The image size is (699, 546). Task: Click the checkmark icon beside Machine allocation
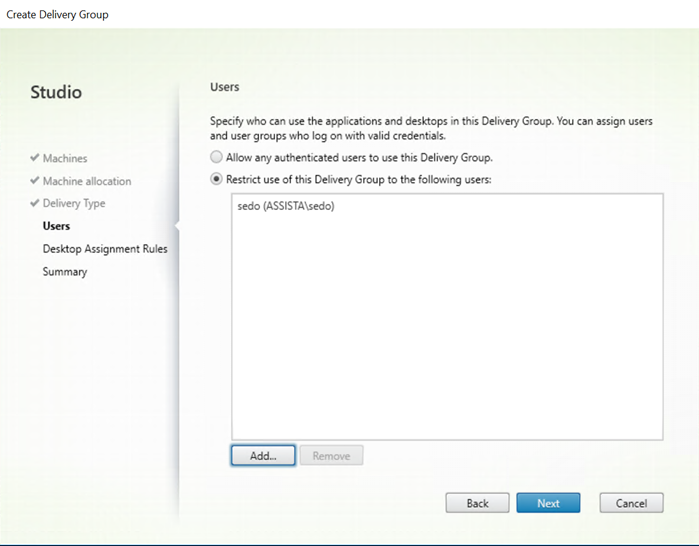click(34, 181)
